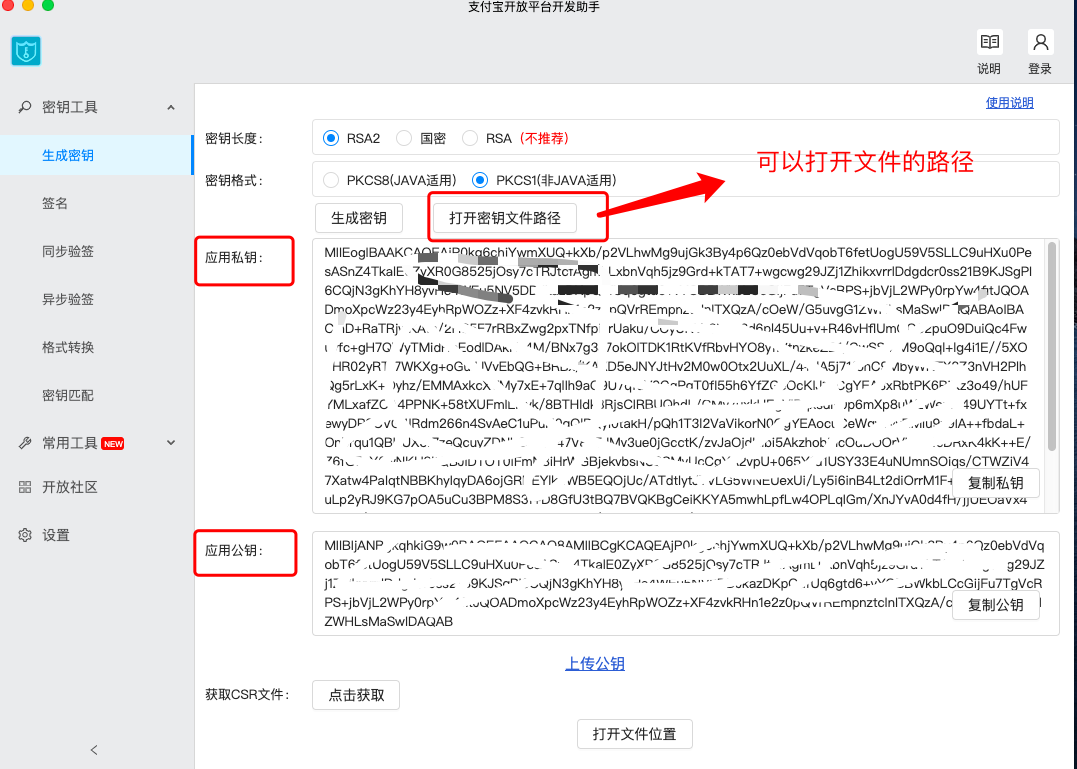This screenshot has height=769, width=1077.
Task: Click the 设置 gear icon
Action: (x=25, y=536)
